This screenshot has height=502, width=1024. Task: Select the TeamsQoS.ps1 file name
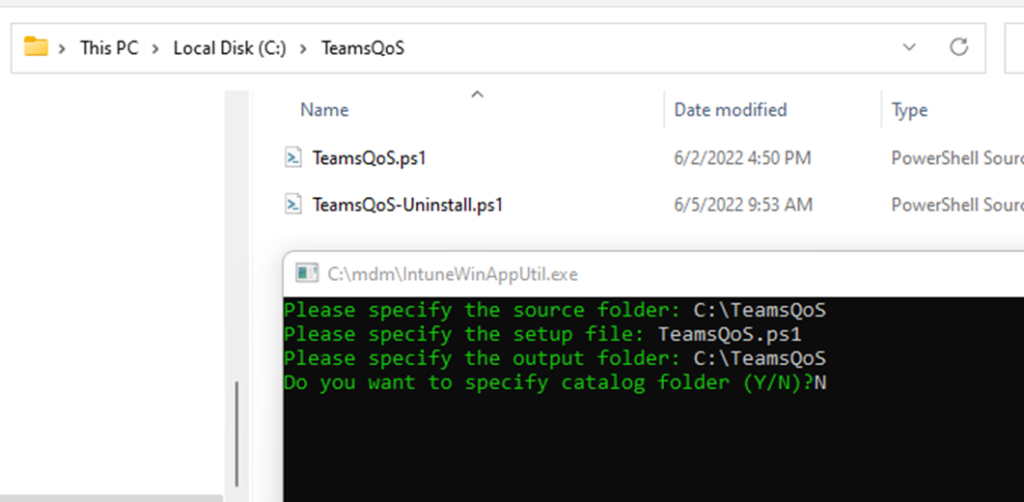[x=369, y=158]
